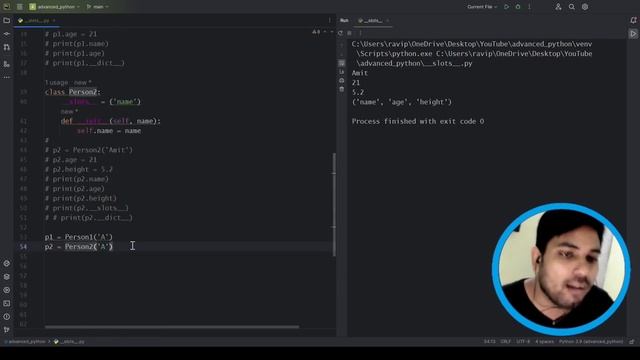Open the Pull Requests tool window
The image size is (640, 360).
coord(7,47)
